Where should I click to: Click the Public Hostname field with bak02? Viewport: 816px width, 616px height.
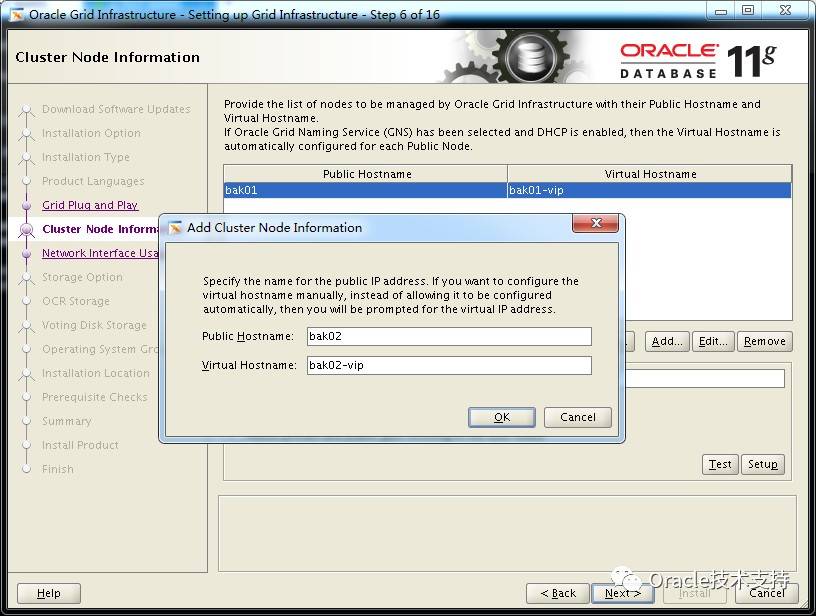tap(449, 336)
